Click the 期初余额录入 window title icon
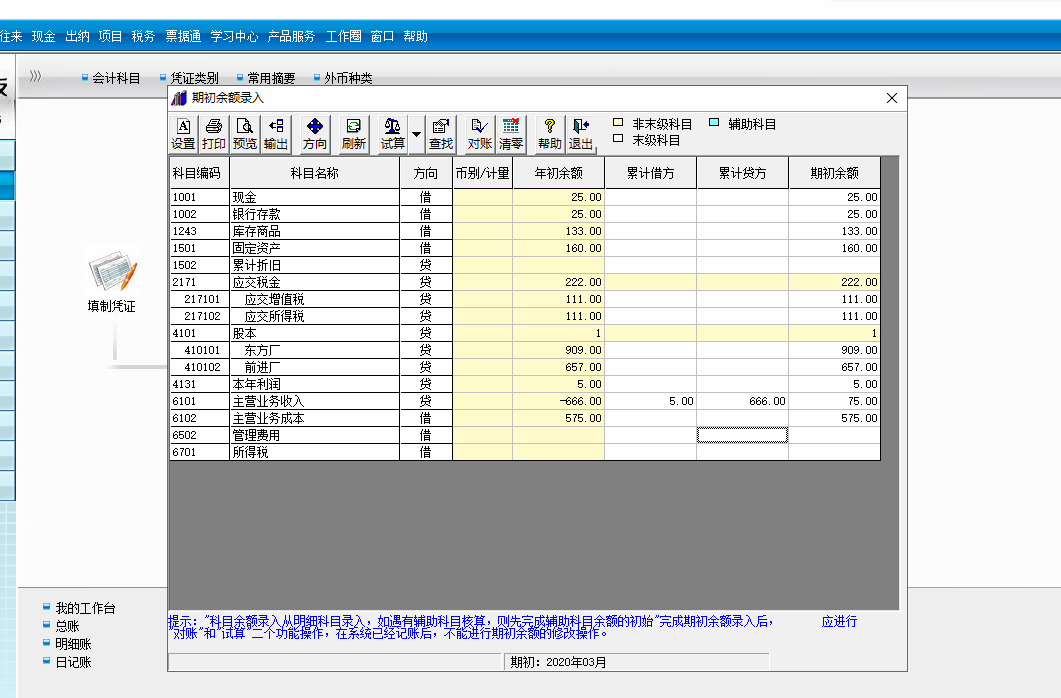The width and height of the screenshot is (1061, 698). [x=179, y=98]
